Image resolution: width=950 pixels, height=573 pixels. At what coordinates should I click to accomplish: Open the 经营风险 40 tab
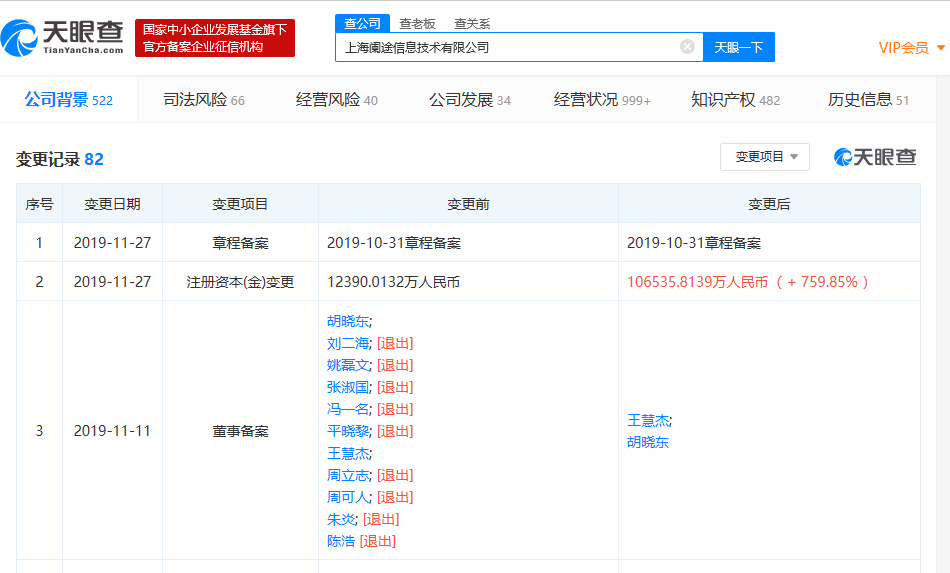[337, 100]
